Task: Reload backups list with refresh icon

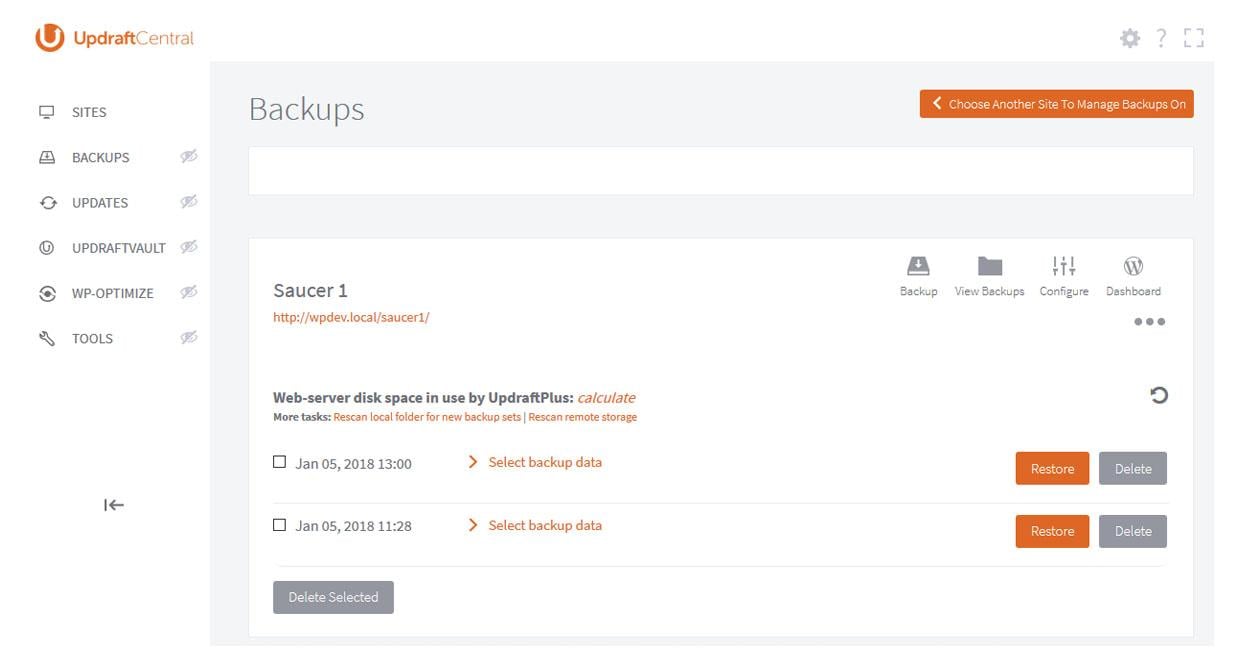Action: coord(1158,395)
